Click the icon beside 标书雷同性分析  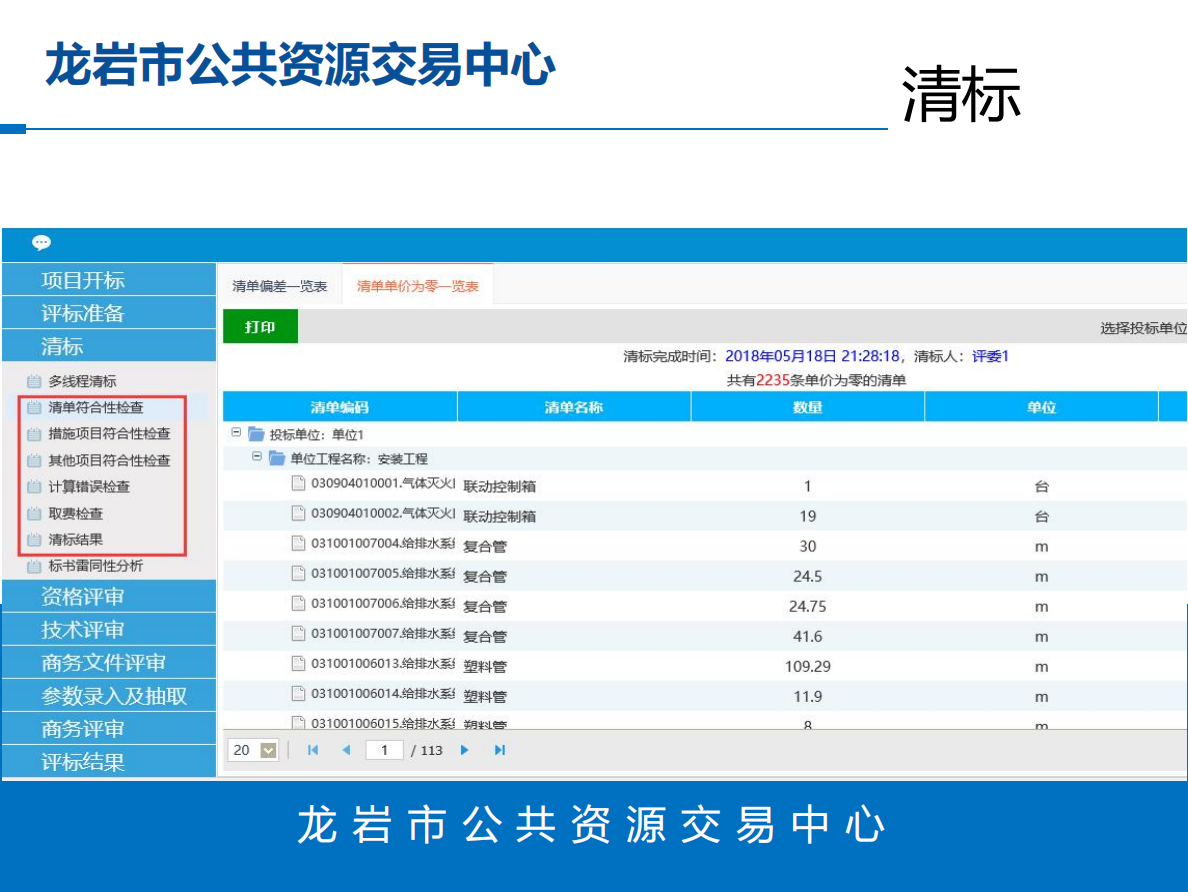click(34, 566)
